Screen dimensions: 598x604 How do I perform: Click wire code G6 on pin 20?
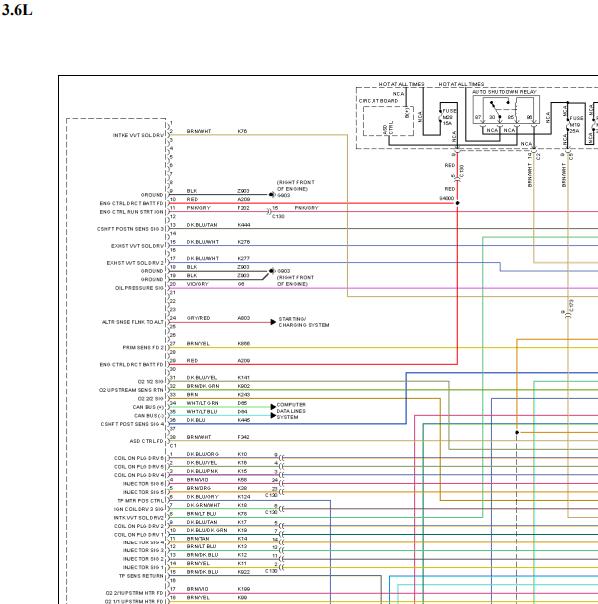[x=241, y=284]
